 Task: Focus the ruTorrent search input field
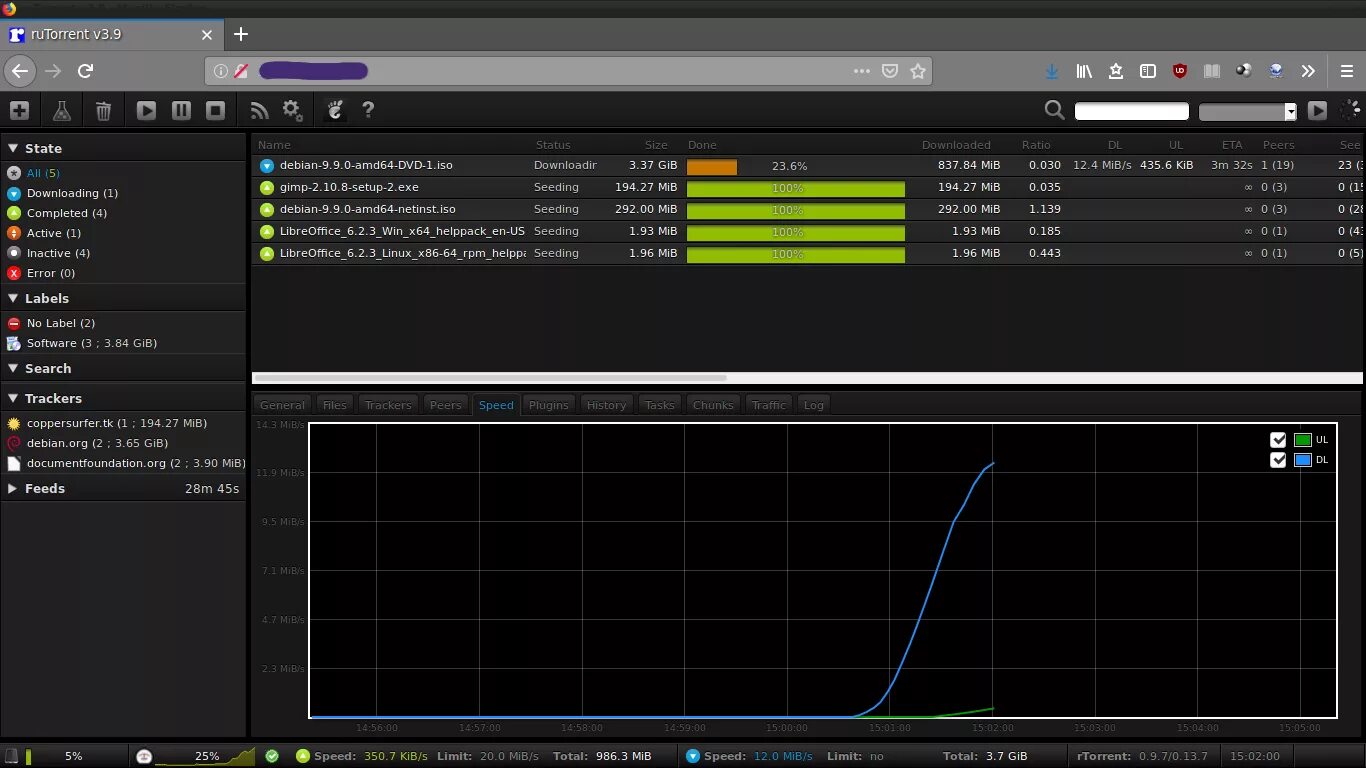tap(1131, 111)
